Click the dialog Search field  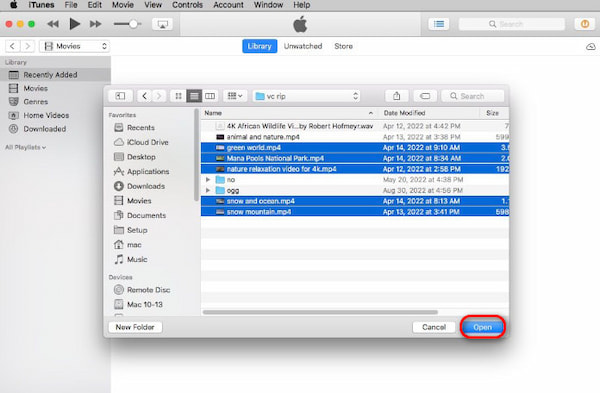click(x=473, y=96)
